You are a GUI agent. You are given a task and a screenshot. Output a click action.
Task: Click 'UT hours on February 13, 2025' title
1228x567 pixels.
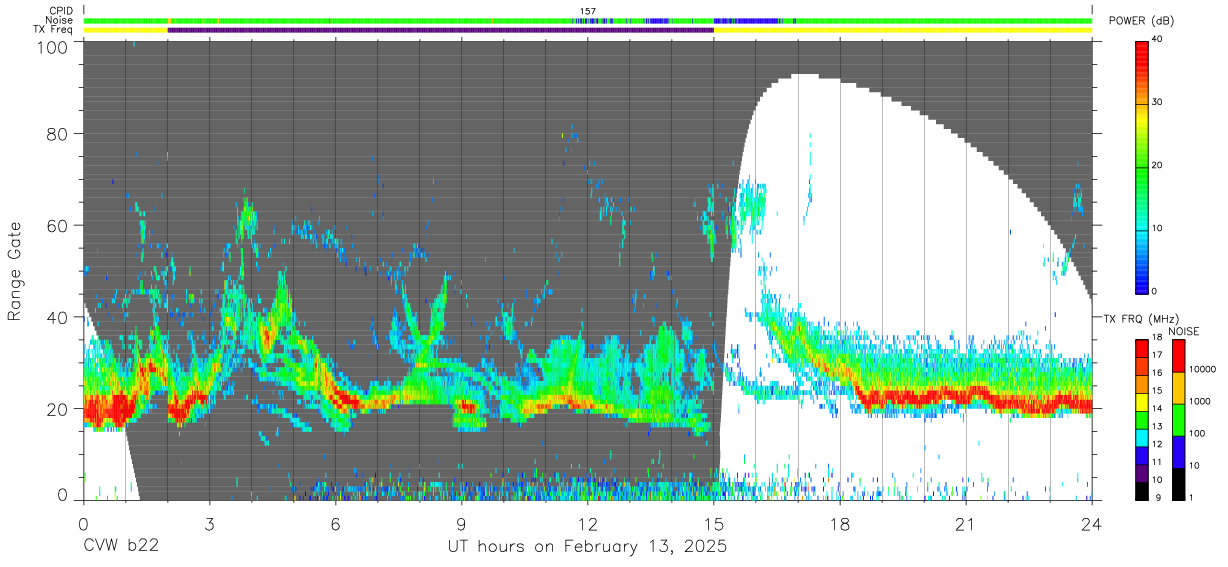coord(588,547)
